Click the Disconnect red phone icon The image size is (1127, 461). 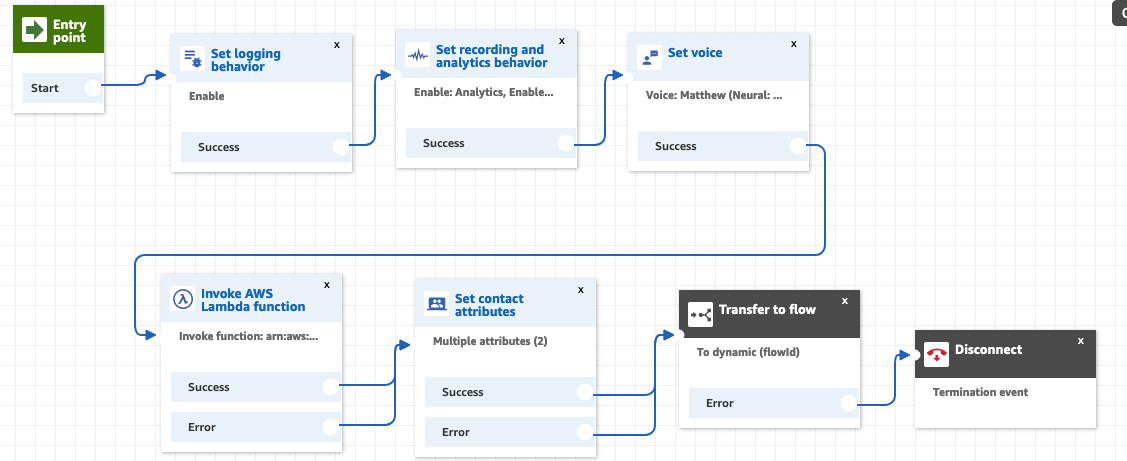click(936, 355)
